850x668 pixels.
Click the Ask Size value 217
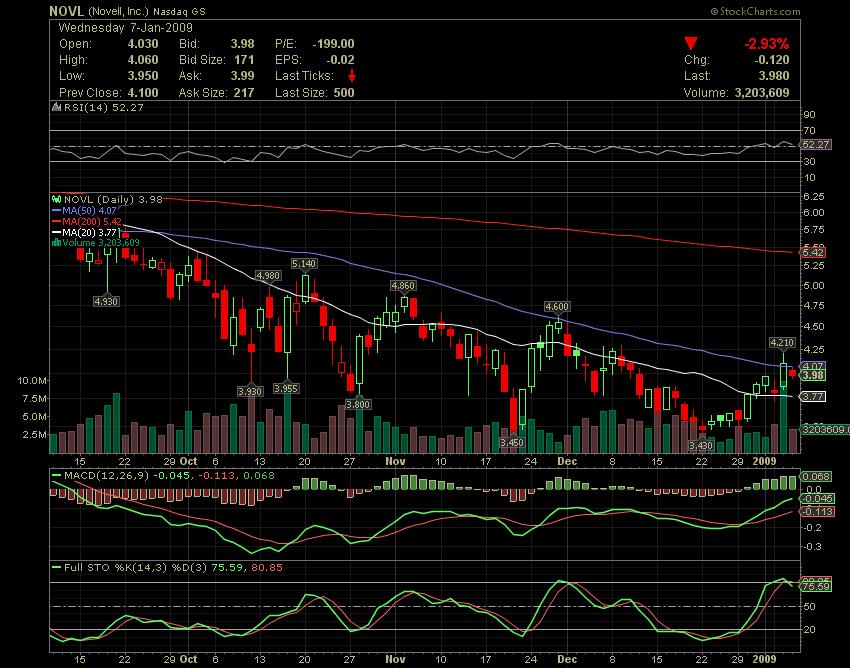pos(244,93)
